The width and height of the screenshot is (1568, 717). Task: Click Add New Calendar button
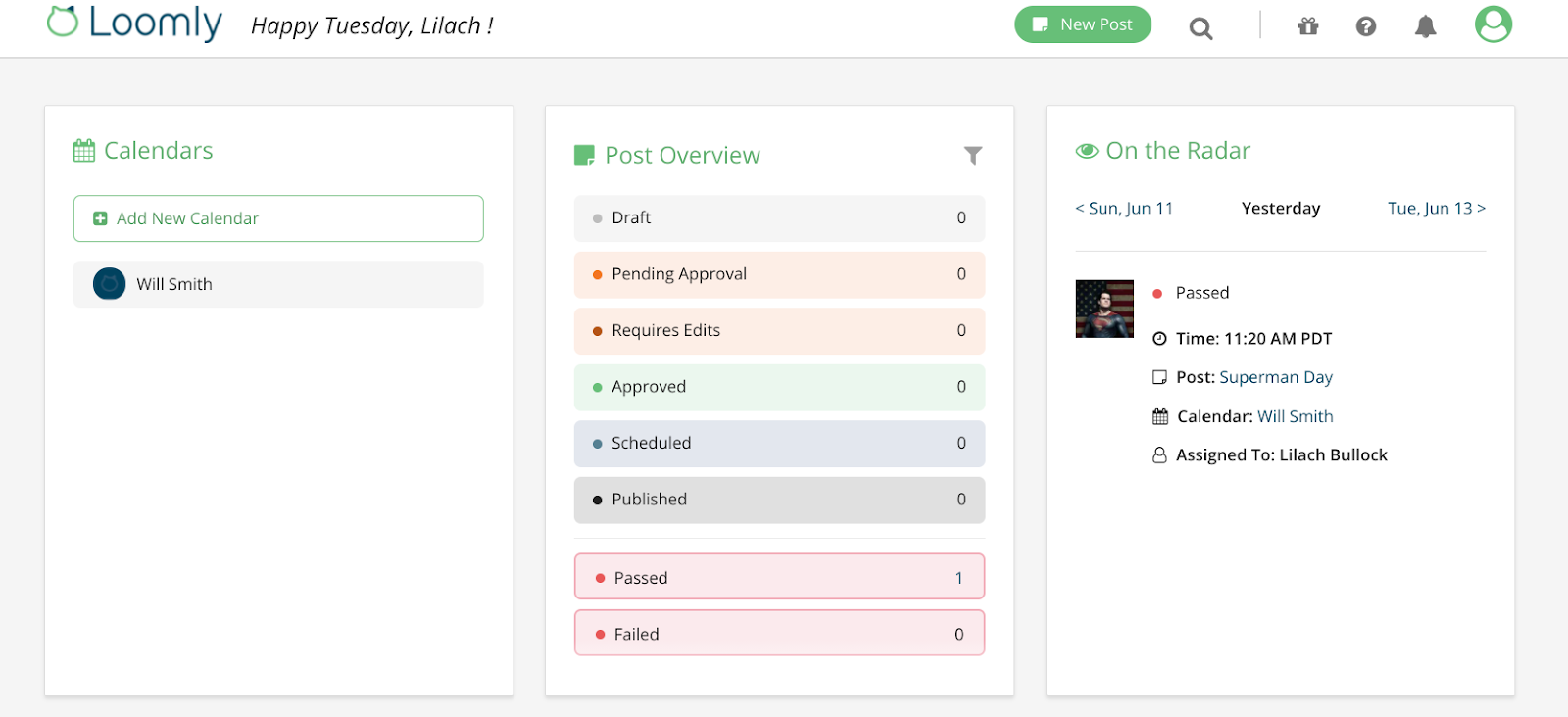tap(278, 218)
